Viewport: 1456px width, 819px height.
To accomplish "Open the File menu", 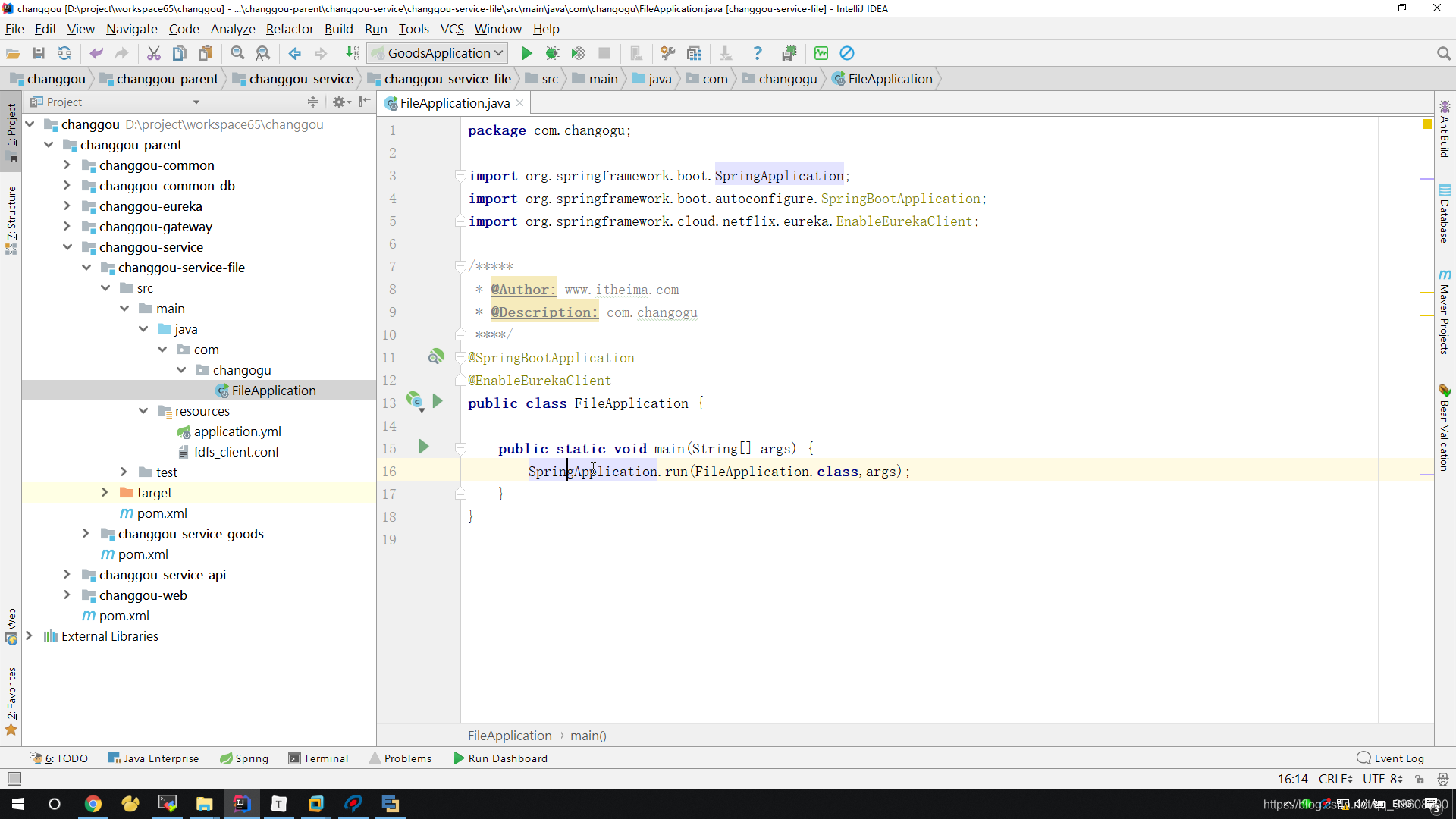I will (14, 29).
